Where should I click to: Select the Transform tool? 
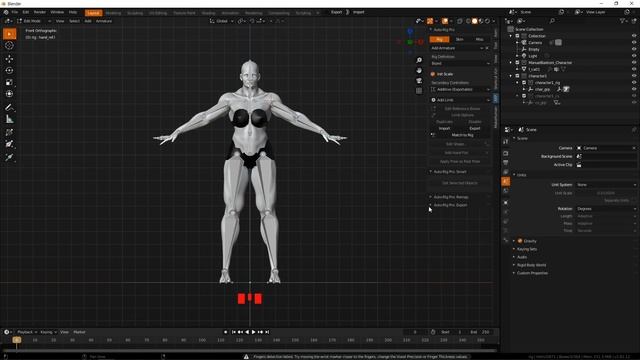coord(9,94)
